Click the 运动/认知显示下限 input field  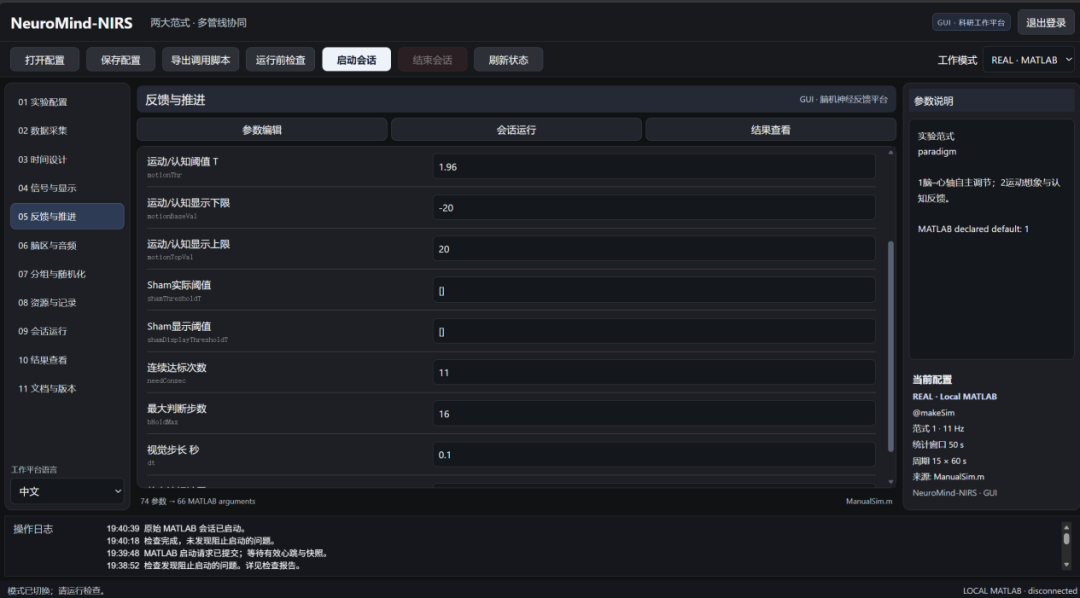[654, 207]
